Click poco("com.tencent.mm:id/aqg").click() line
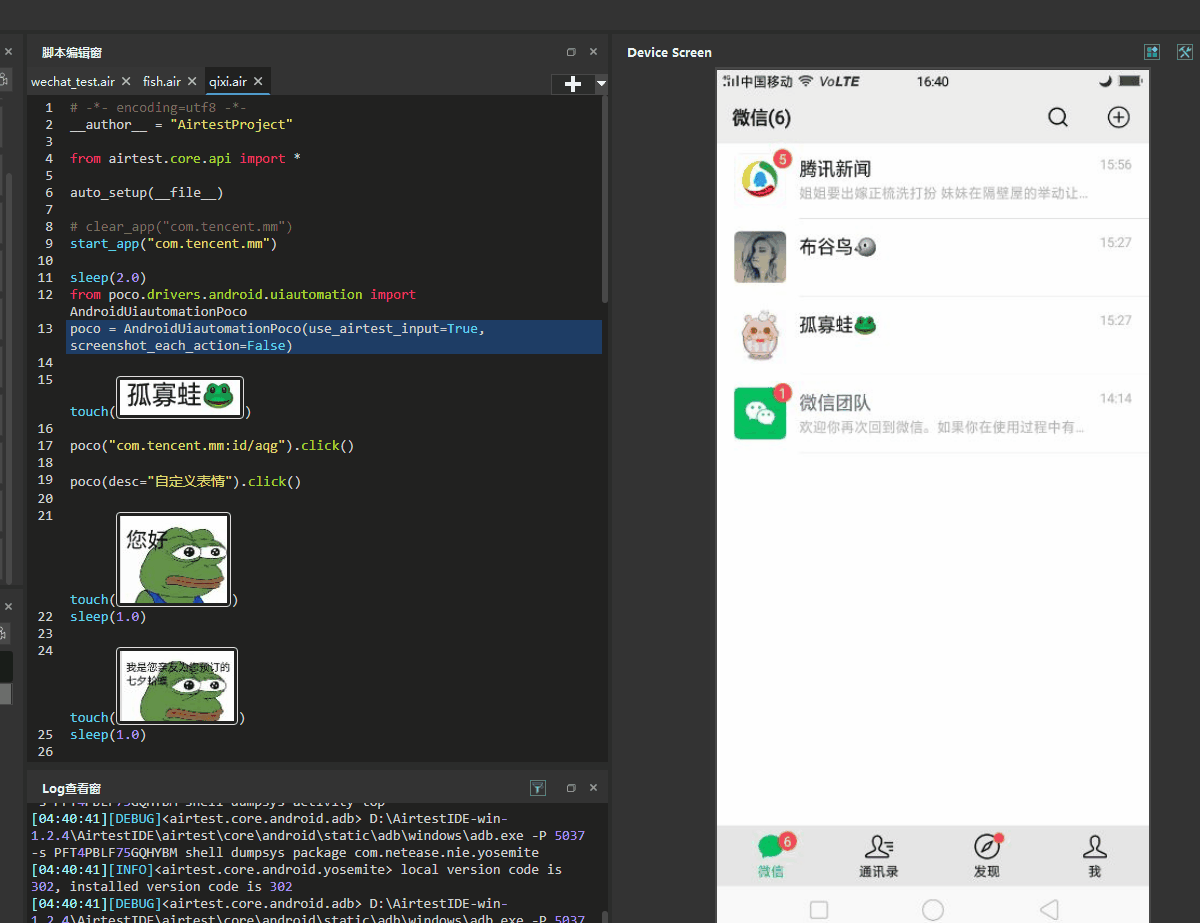This screenshot has height=923, width=1200. click(212, 445)
